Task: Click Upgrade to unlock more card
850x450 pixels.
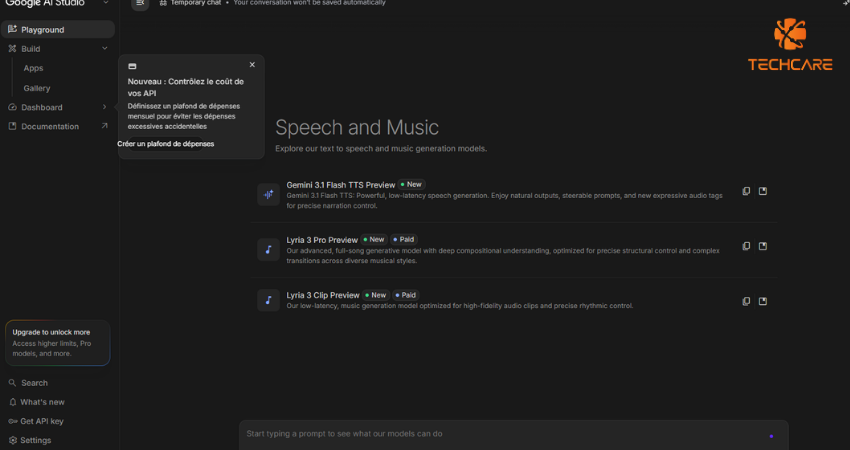Action: (x=57, y=343)
